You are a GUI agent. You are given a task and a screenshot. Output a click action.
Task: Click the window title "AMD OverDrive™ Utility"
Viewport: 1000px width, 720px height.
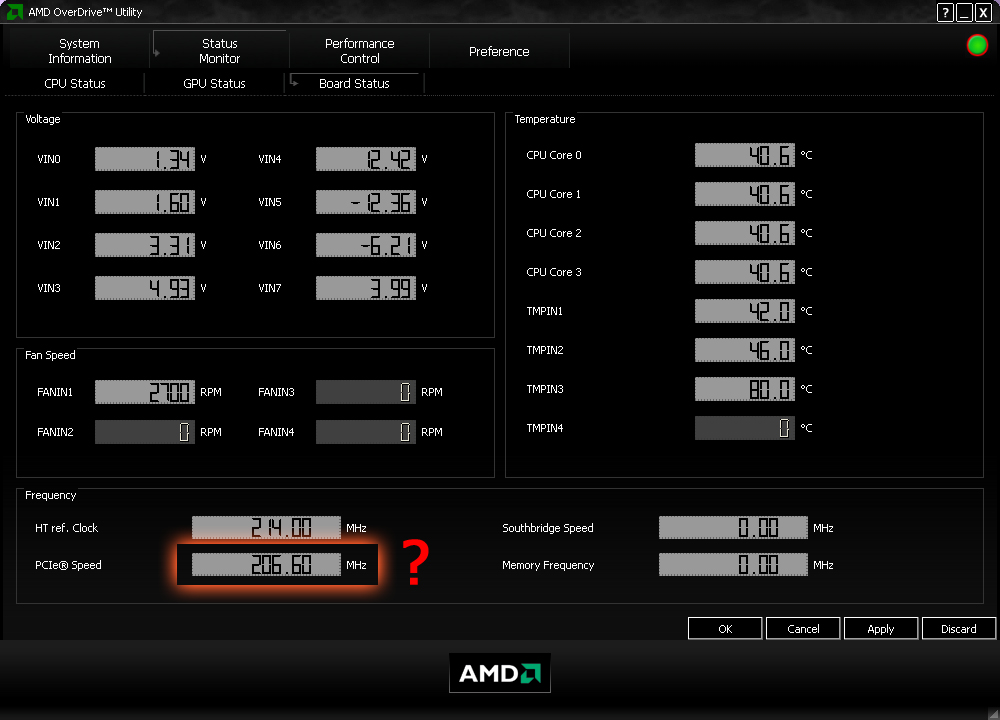click(x=85, y=12)
